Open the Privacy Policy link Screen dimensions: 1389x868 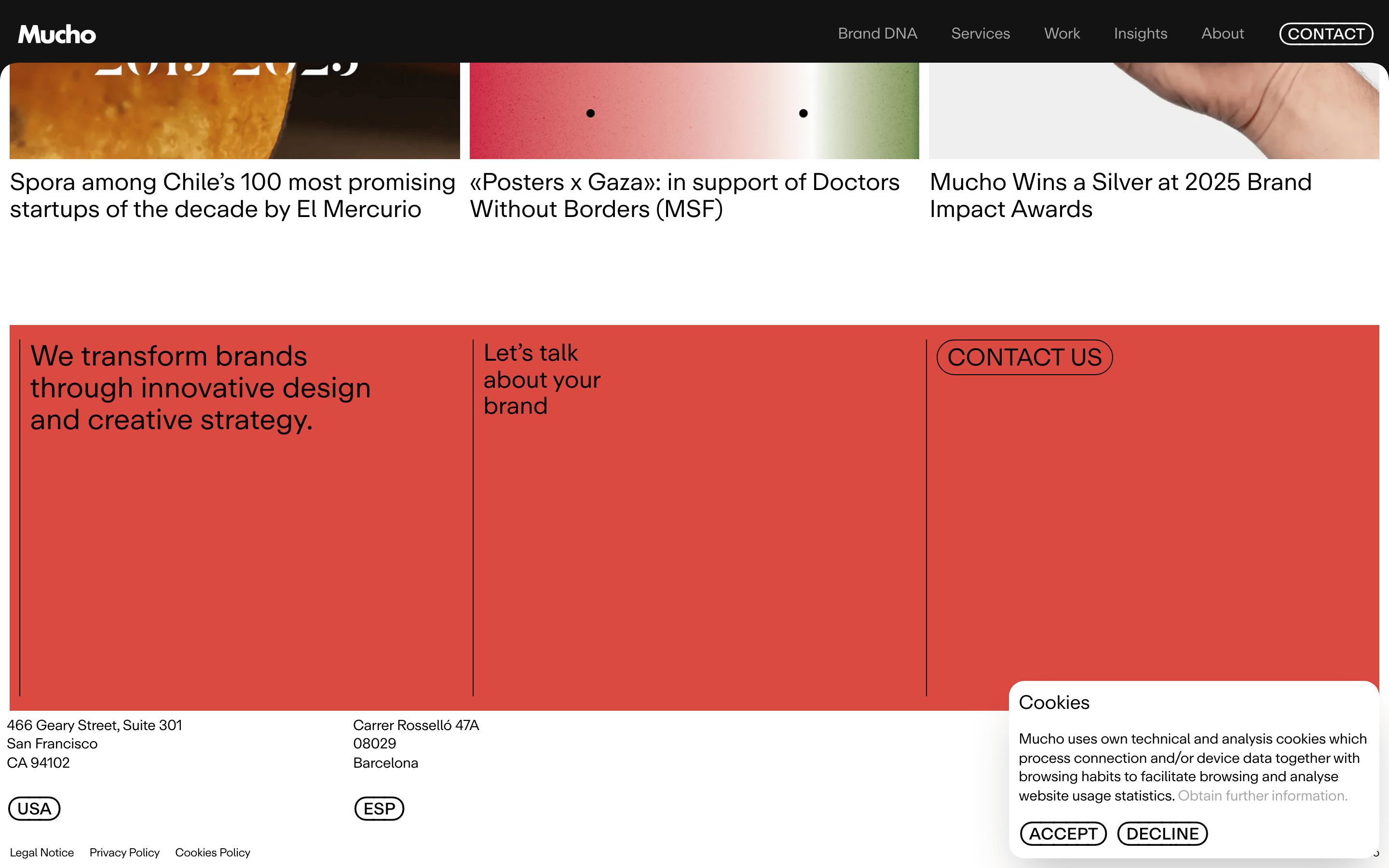[x=124, y=853]
